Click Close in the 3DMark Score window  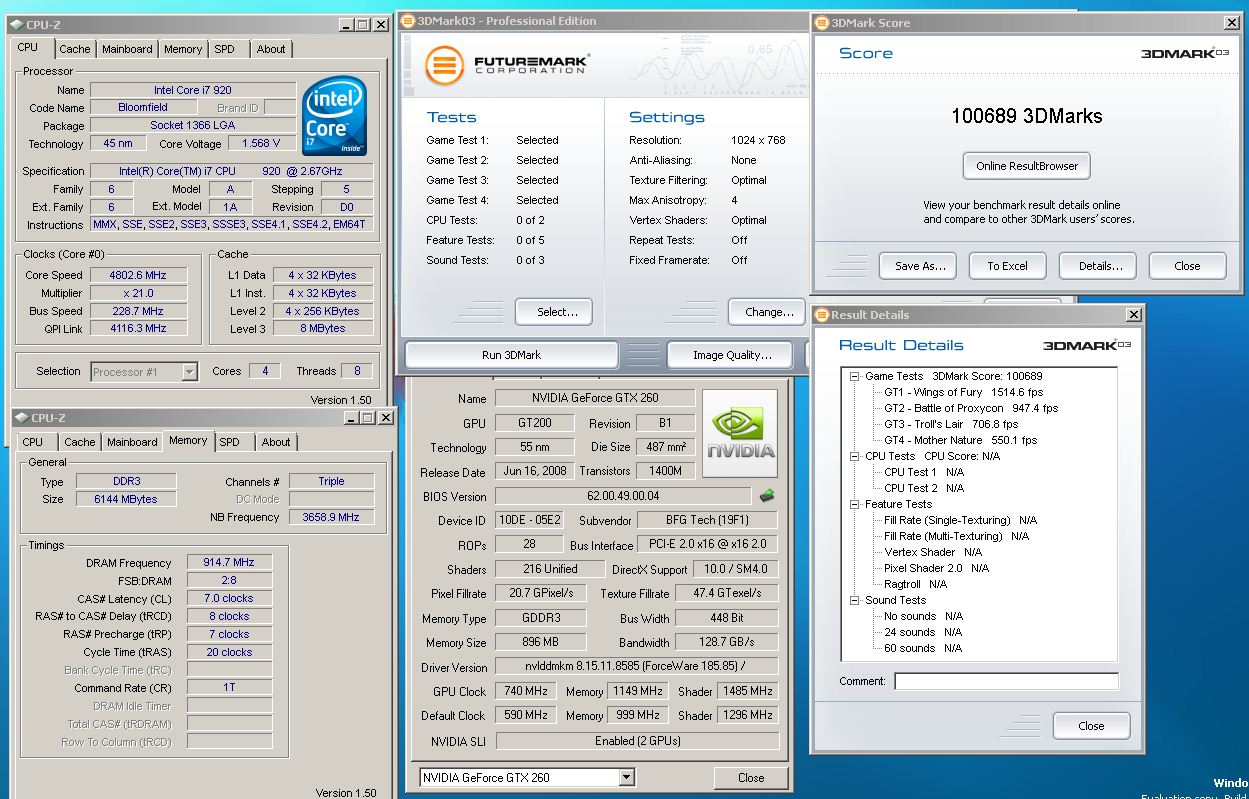[x=1187, y=266]
